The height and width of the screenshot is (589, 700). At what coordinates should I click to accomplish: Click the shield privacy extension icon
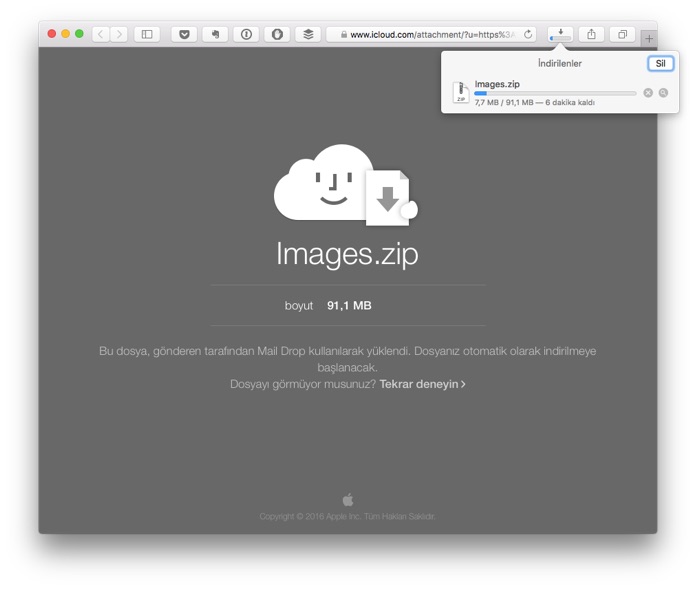[x=277, y=34]
